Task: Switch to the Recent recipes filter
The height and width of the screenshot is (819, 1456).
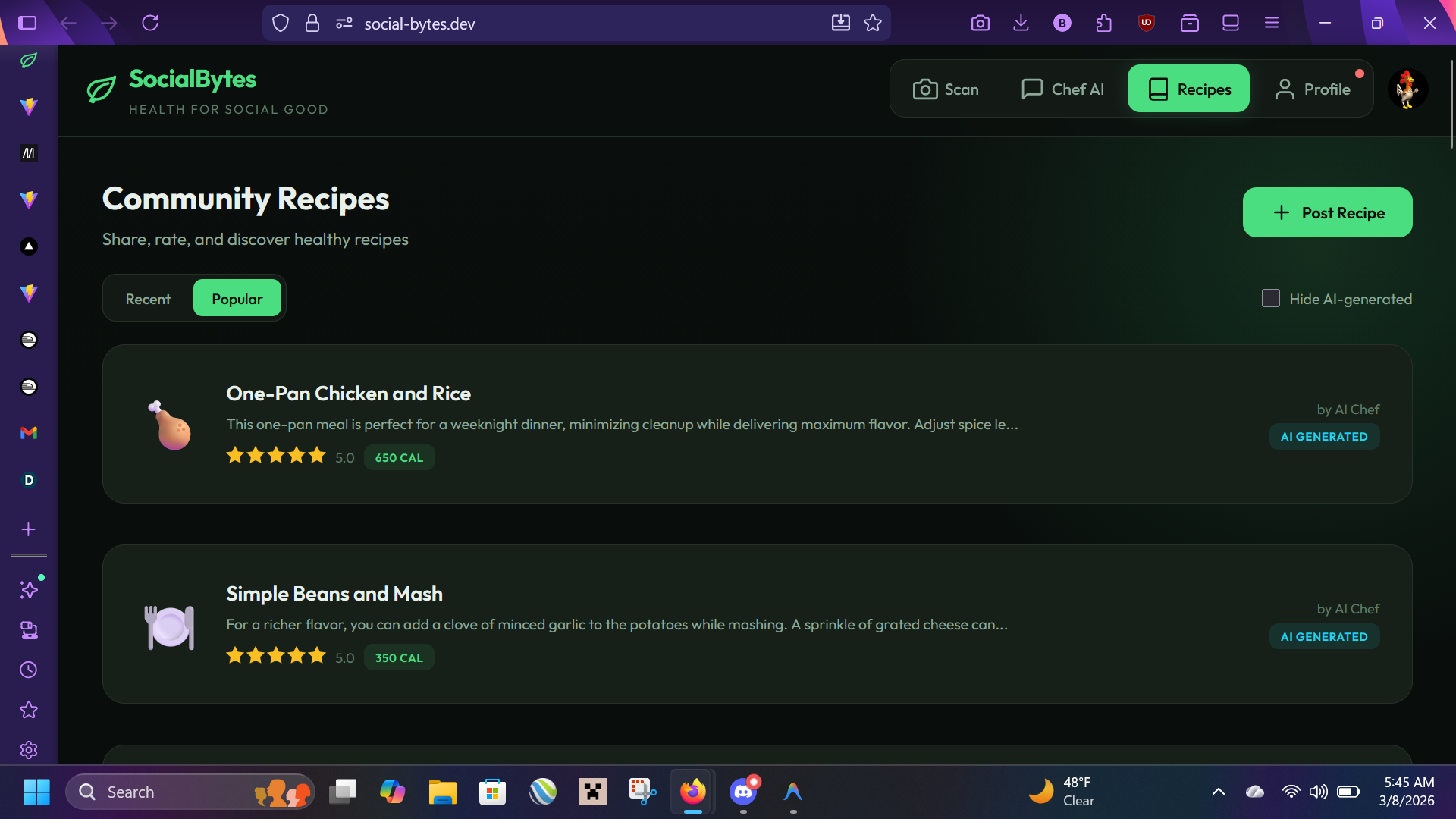Action: (x=148, y=299)
